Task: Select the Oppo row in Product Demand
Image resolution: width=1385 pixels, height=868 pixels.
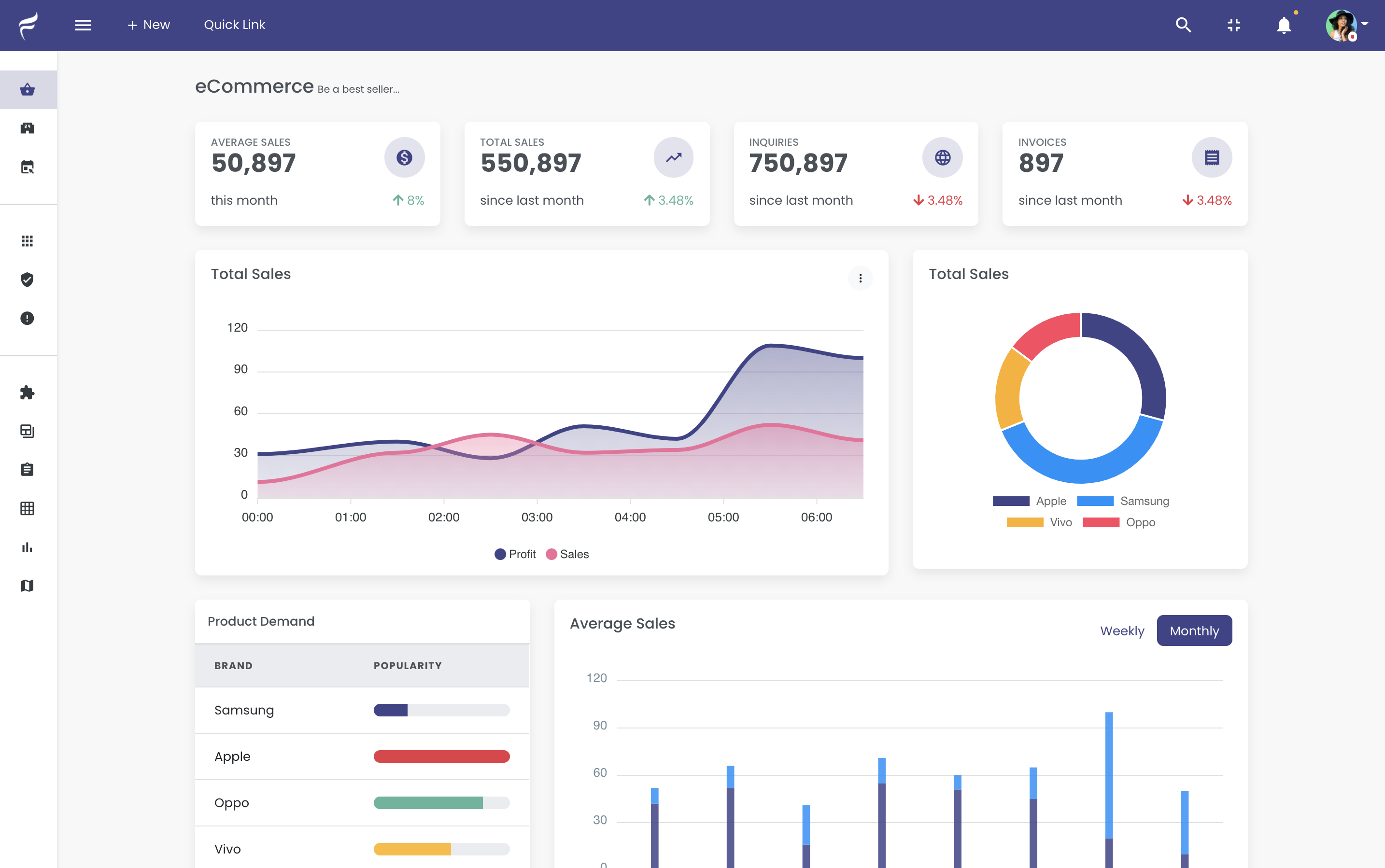Action: click(x=362, y=802)
